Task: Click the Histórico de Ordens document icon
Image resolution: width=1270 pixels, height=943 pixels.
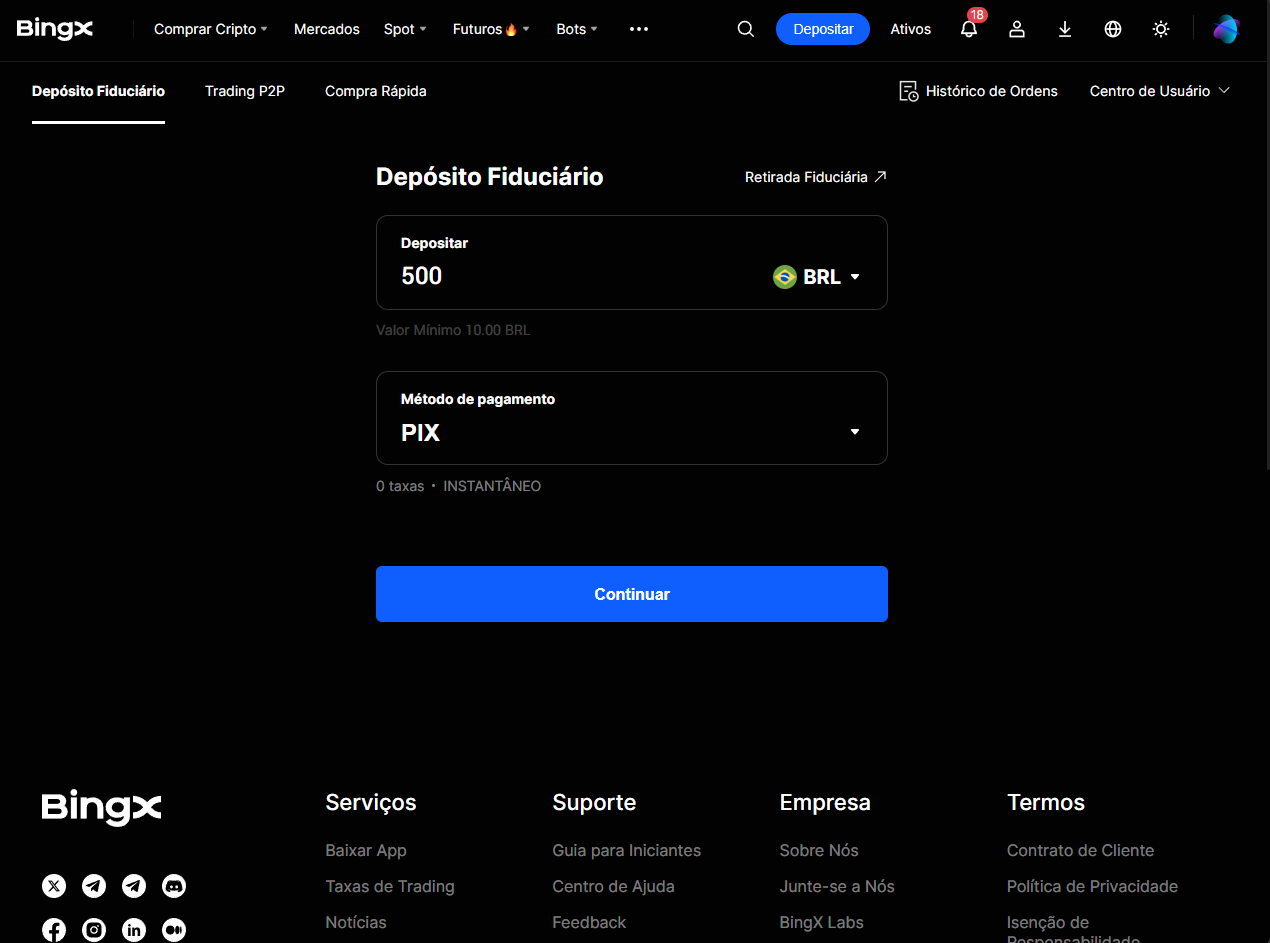Action: (908, 91)
